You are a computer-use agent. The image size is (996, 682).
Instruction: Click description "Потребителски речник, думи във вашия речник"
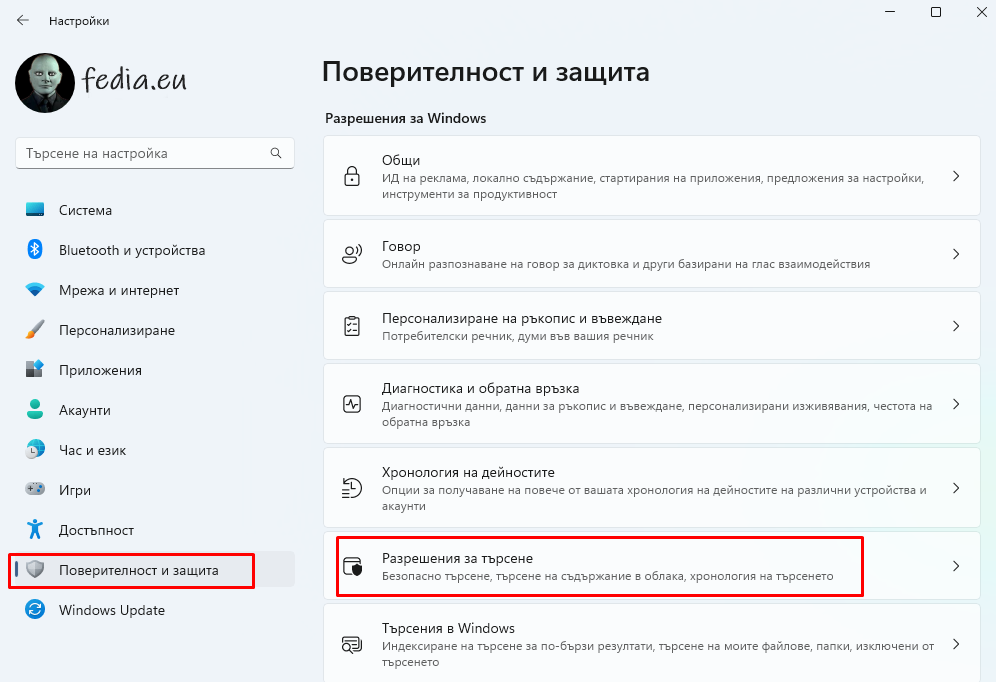517,336
